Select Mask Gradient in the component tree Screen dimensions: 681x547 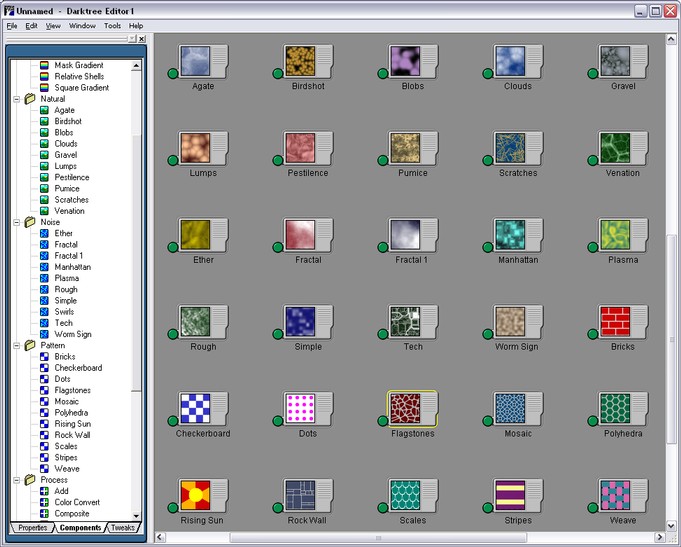79,65
